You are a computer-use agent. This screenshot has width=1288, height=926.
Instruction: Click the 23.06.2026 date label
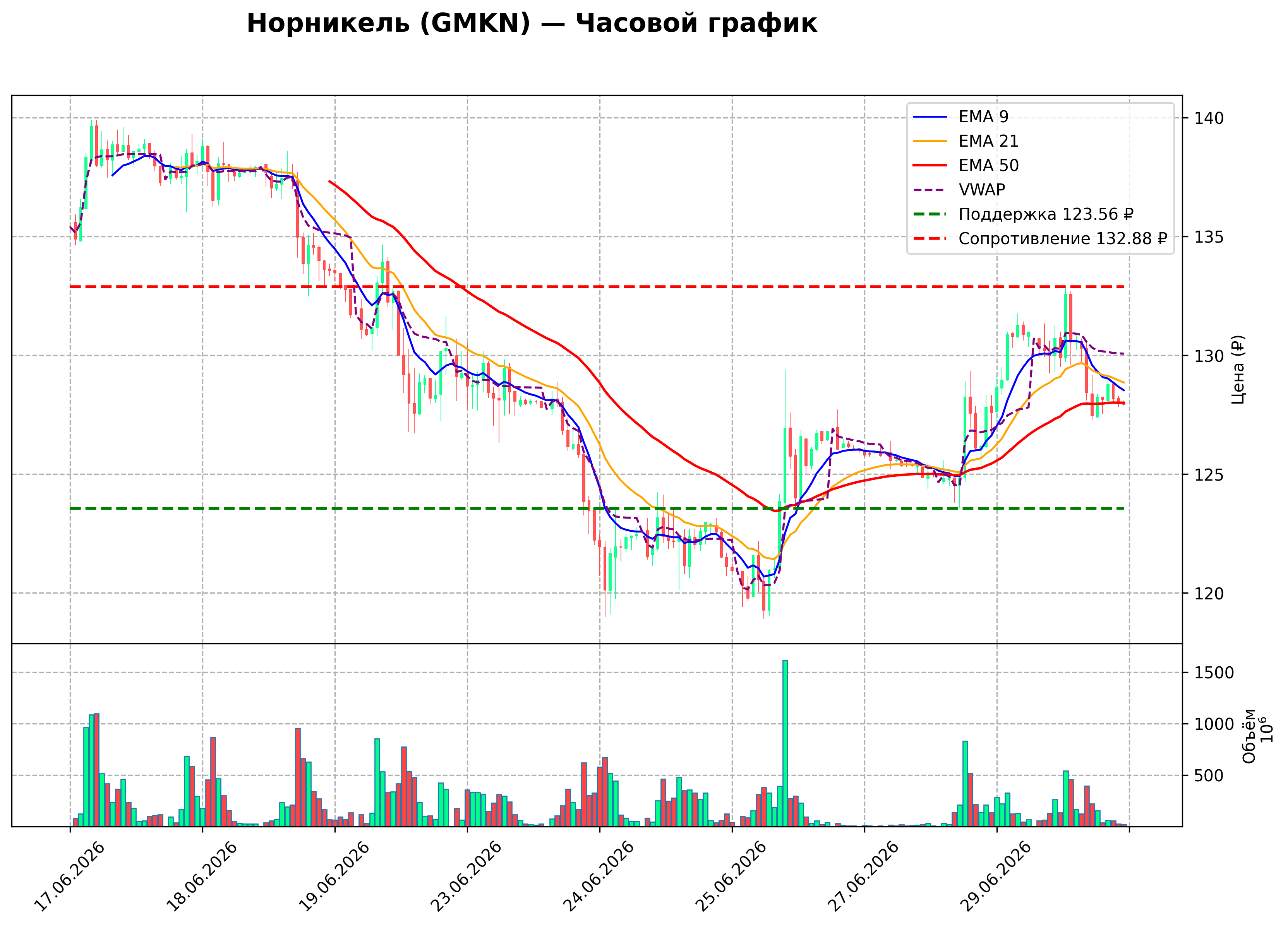(x=466, y=877)
